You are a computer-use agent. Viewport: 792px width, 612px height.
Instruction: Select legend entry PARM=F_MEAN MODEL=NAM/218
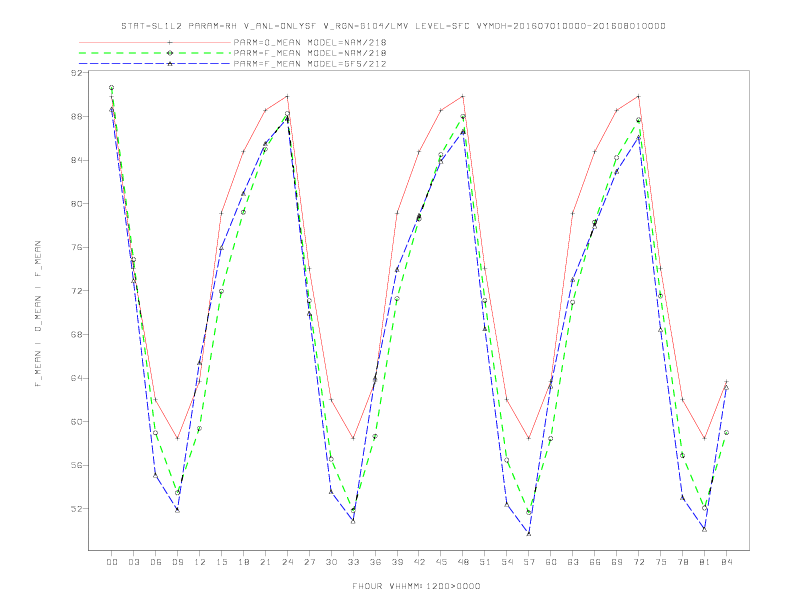(x=310, y=53)
